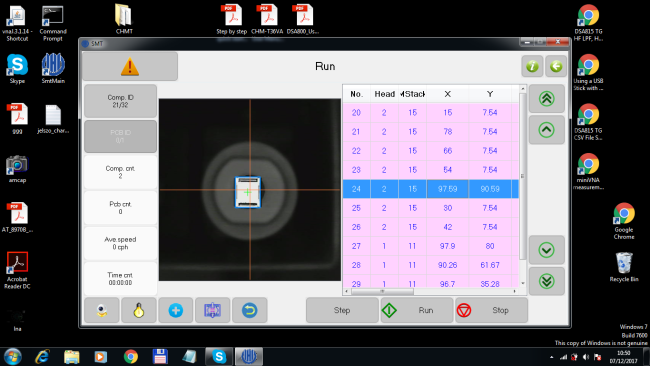Click the blue undo arrow icon
This screenshot has height=366, width=650.
pyautogui.click(x=250, y=310)
